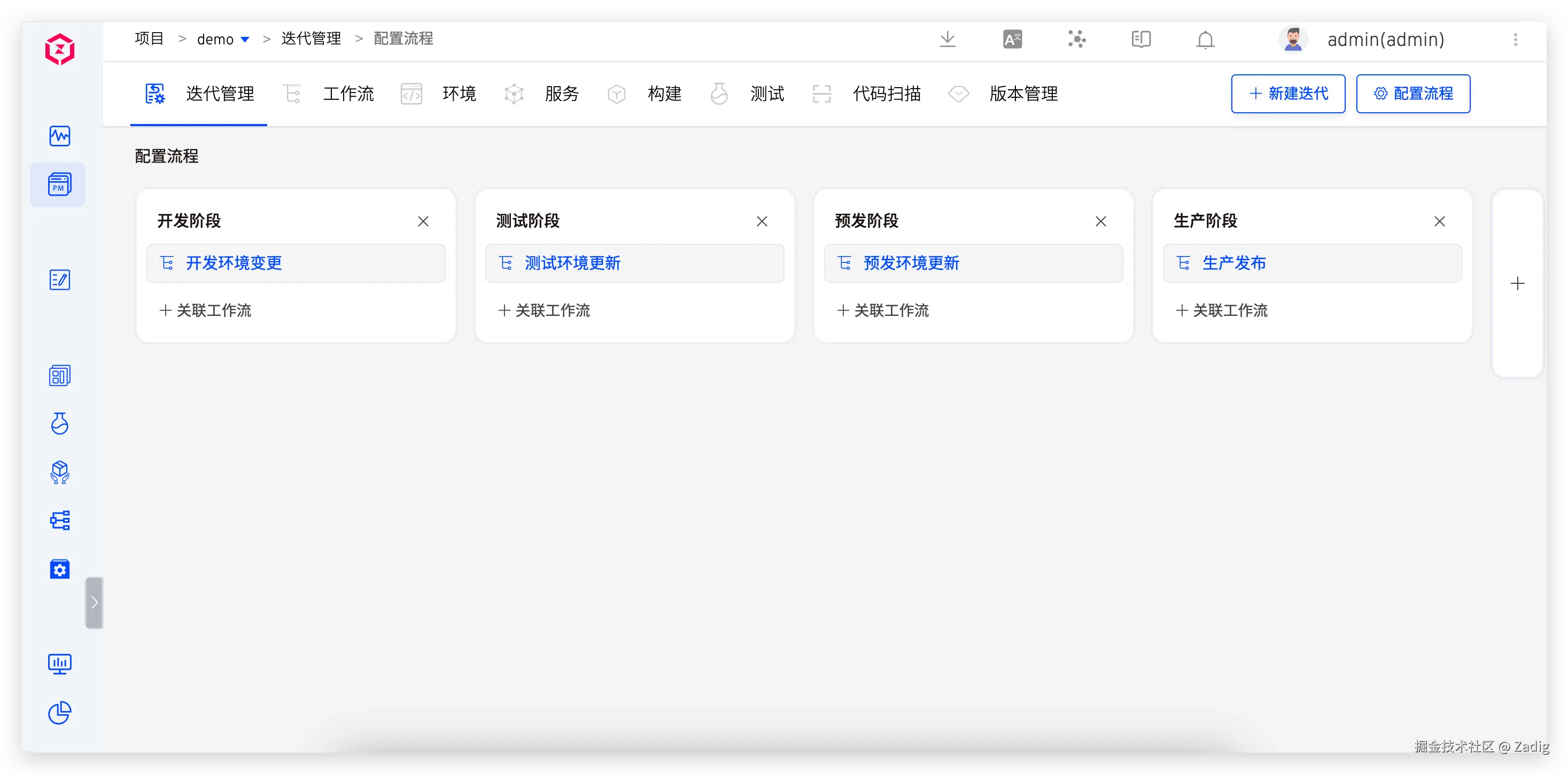
Task: Add a new stage with the plus card
Action: point(1517,284)
